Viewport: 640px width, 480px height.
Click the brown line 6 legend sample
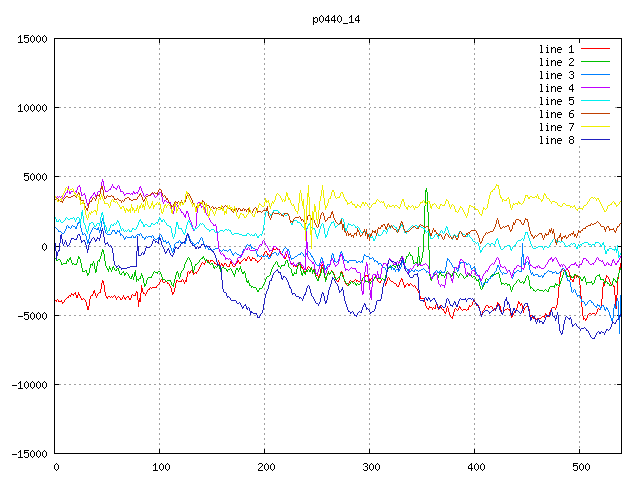pyautogui.click(x=595, y=114)
